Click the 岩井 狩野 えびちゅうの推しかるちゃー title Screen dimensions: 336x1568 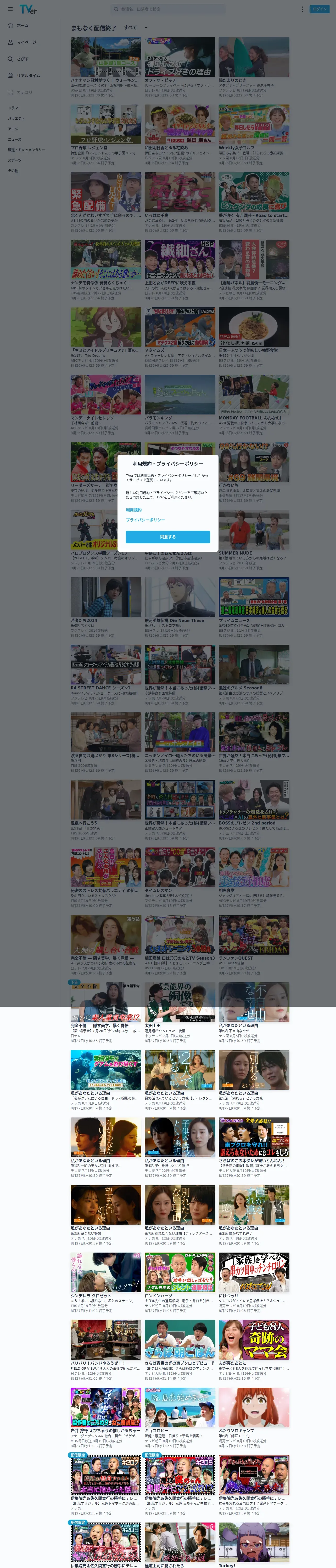(x=105, y=1432)
